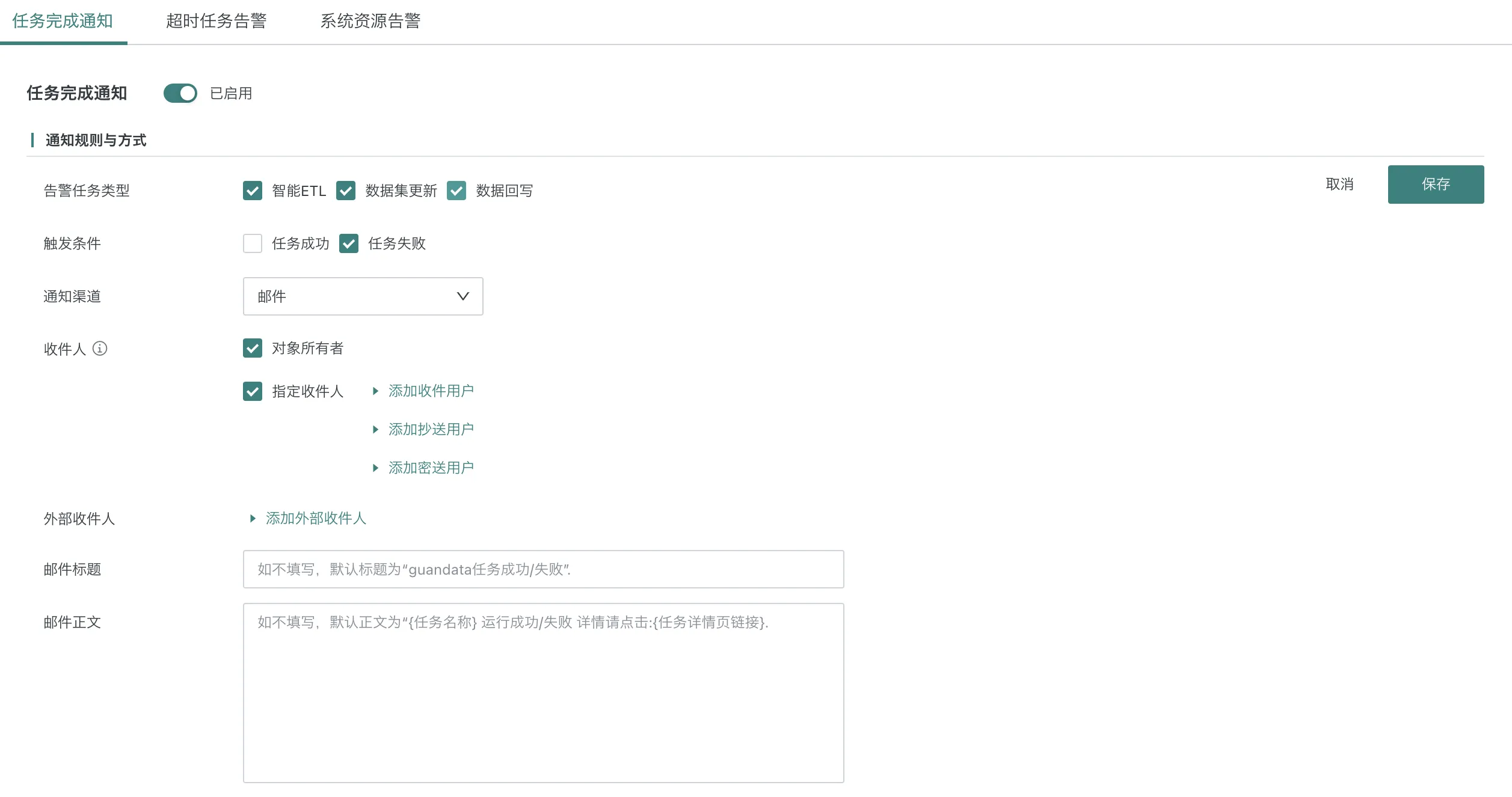Open the 通知渠道 邮件 dropdown

coord(363,296)
